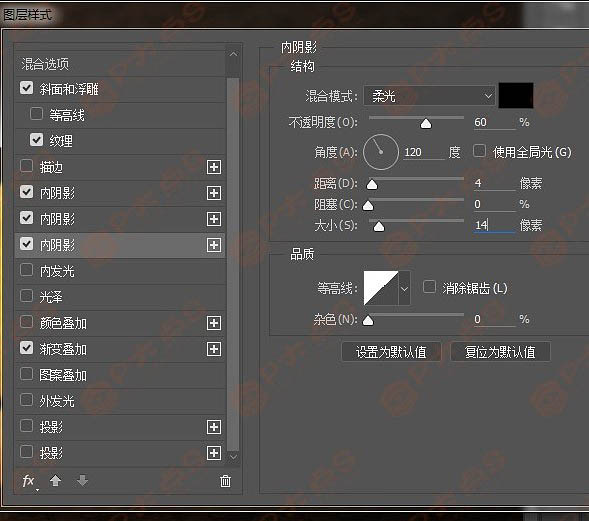The height and width of the screenshot is (521, 589).
Task: Move effect up with the up arrow
Action: pyautogui.click(x=56, y=480)
